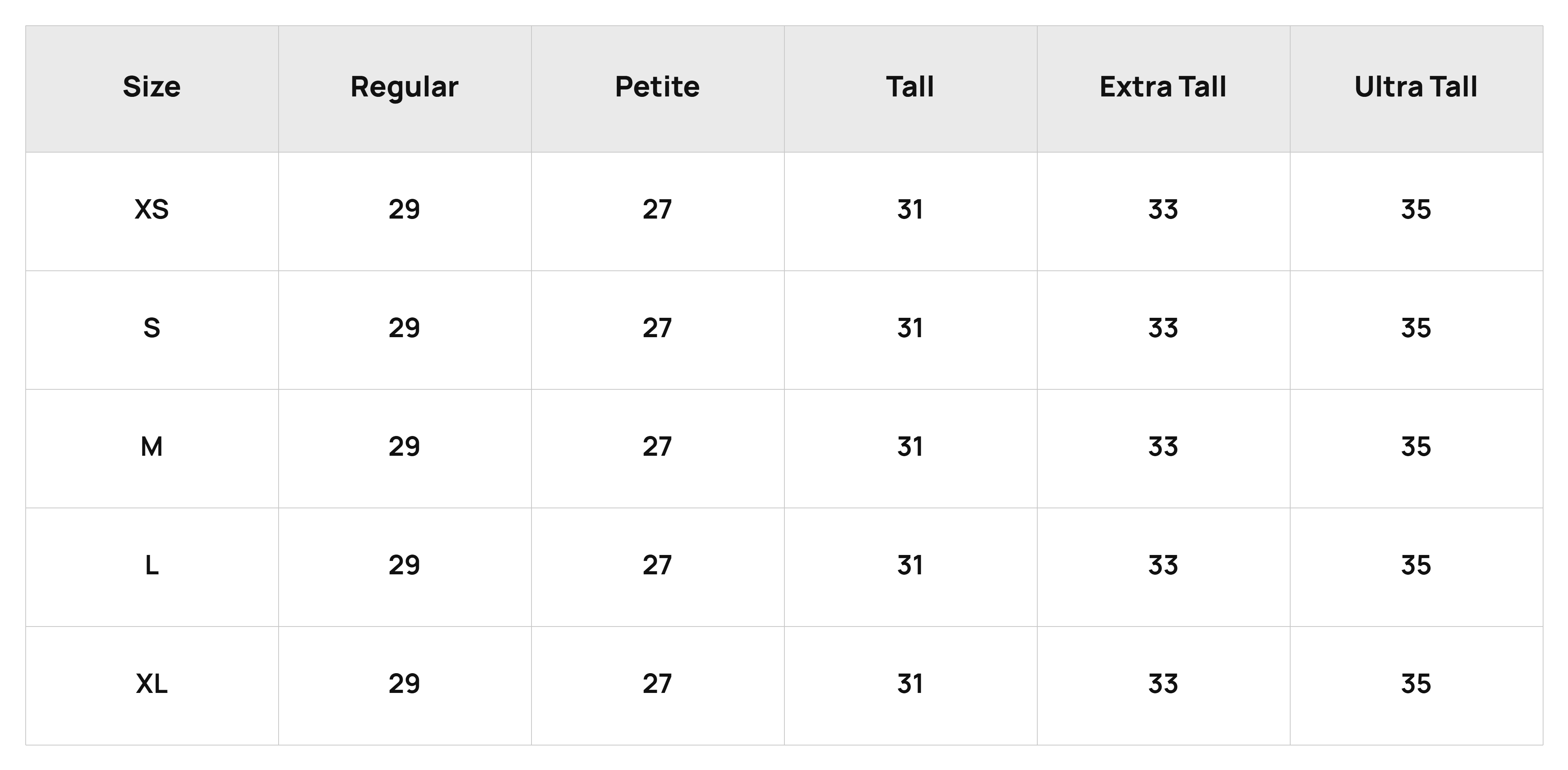Select Extra Tall value 33 in S row
This screenshot has width=1568, height=770.
pos(1163,329)
